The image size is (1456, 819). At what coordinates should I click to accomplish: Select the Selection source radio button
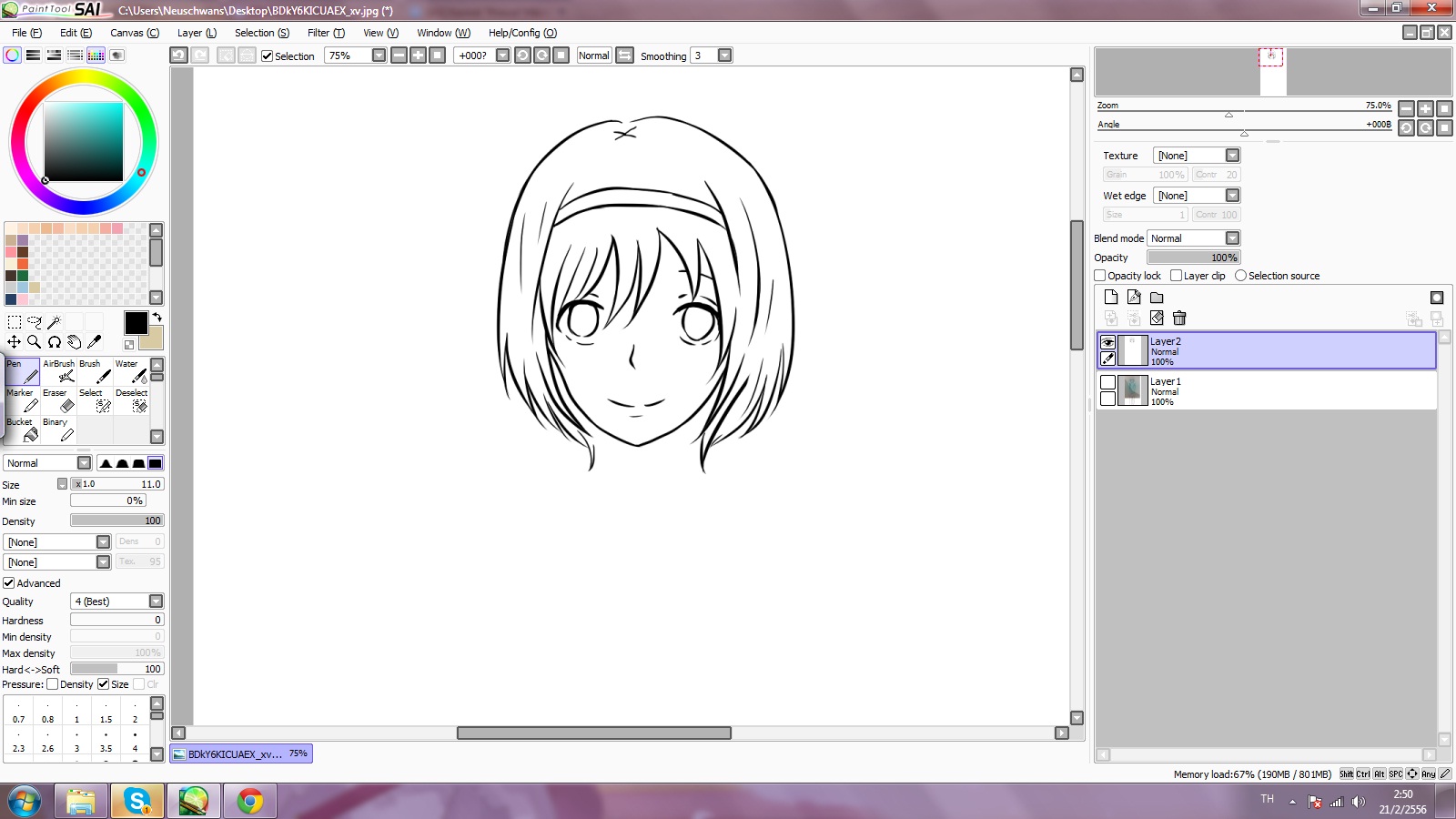(x=1240, y=276)
